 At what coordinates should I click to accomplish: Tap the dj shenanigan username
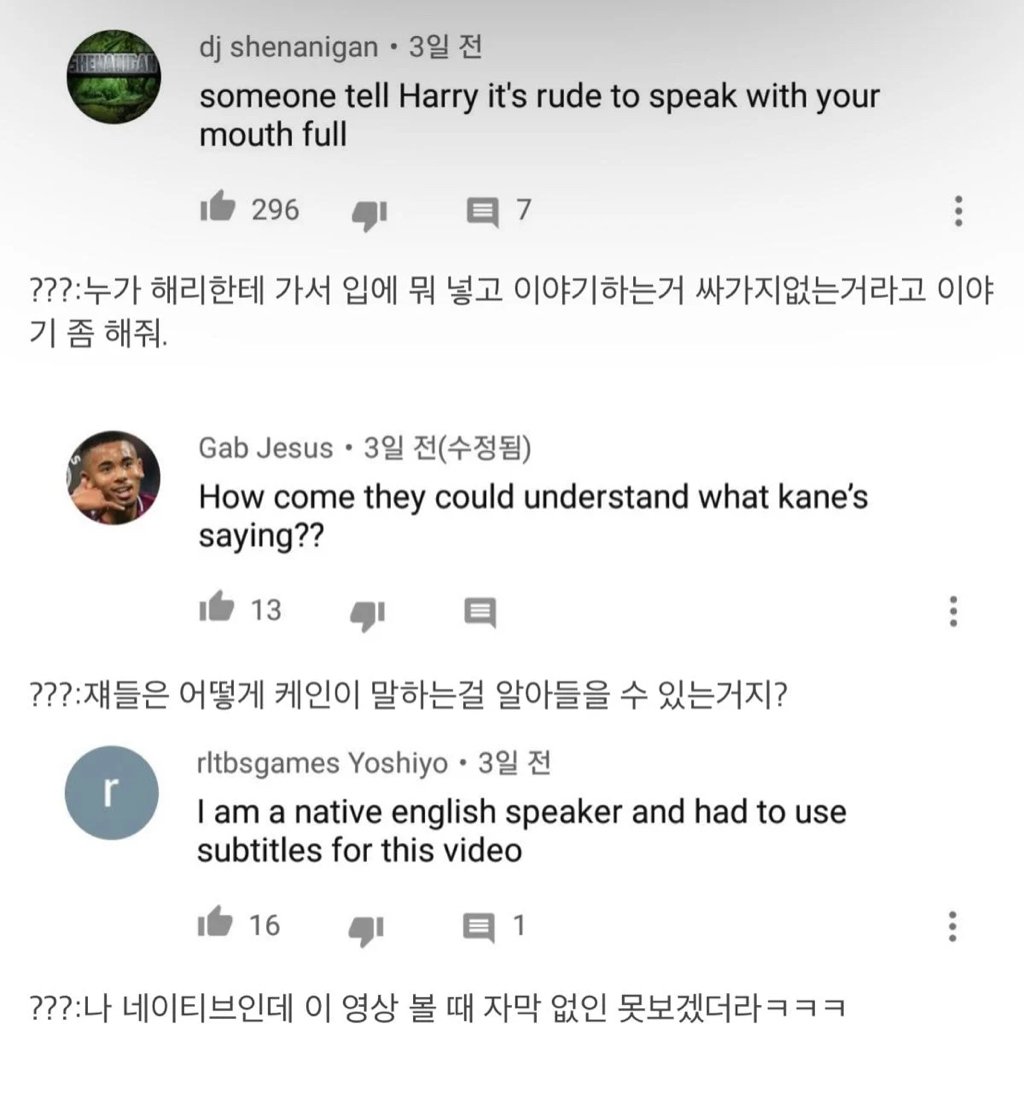point(288,47)
